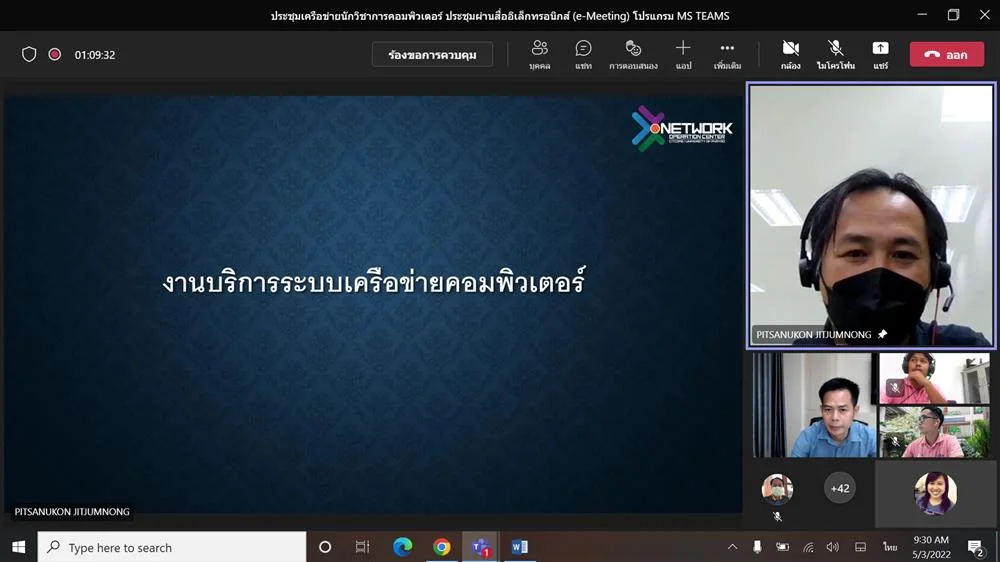This screenshot has width=1000, height=562.
Task: Close the Teams meeting window
Action: 985,15
